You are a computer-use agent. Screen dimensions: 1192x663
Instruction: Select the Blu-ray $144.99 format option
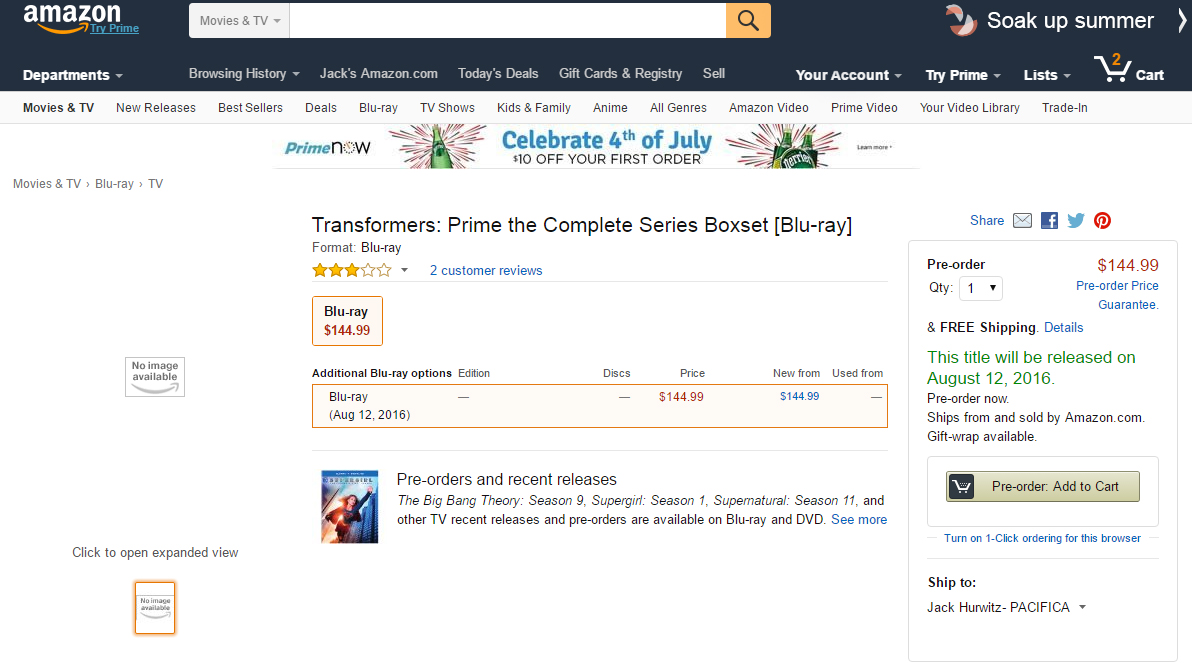[x=347, y=321]
